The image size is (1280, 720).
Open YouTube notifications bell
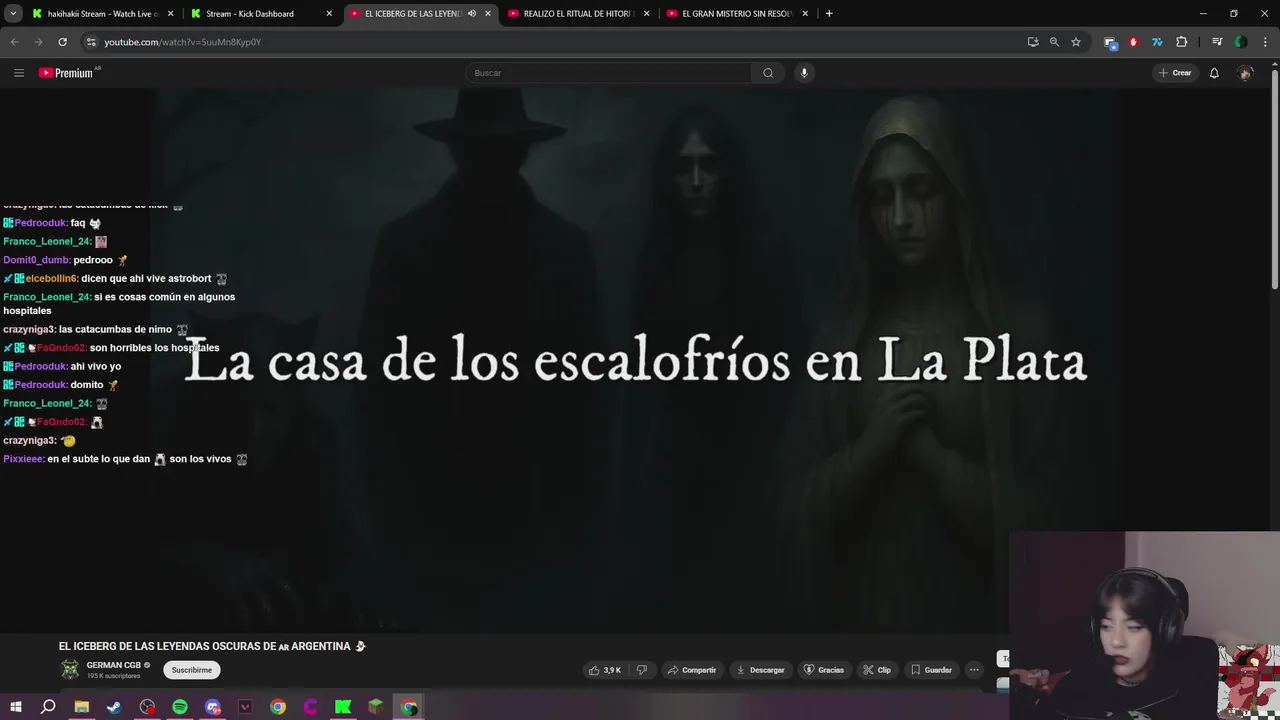point(1214,73)
